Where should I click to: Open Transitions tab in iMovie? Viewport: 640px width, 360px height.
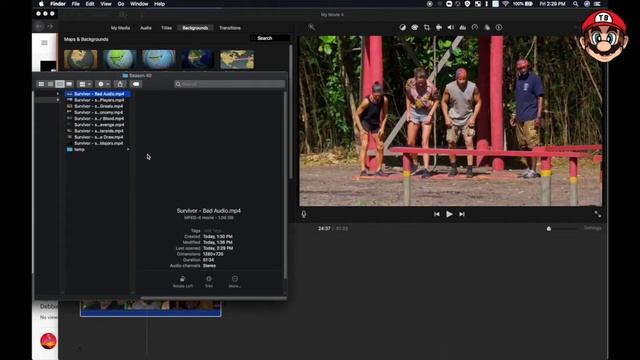coord(230,28)
